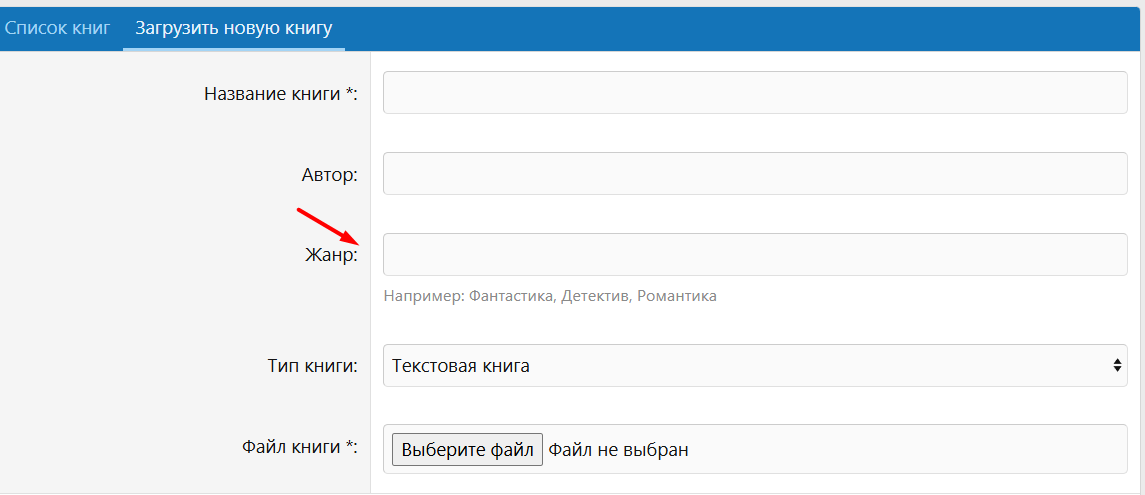1145x495 pixels.
Task: Click into the Автор text field
Action: (x=755, y=173)
